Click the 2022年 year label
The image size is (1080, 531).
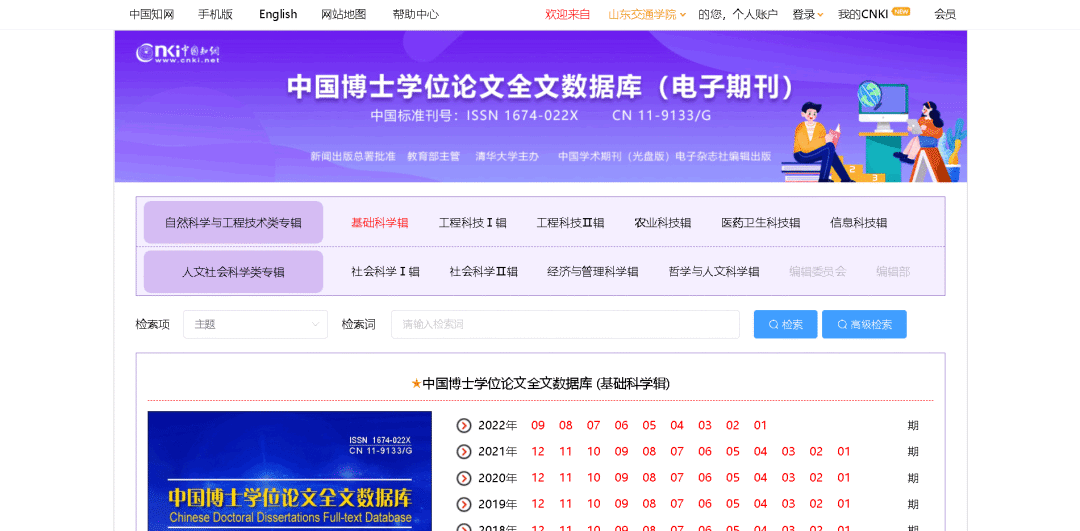[x=497, y=426]
